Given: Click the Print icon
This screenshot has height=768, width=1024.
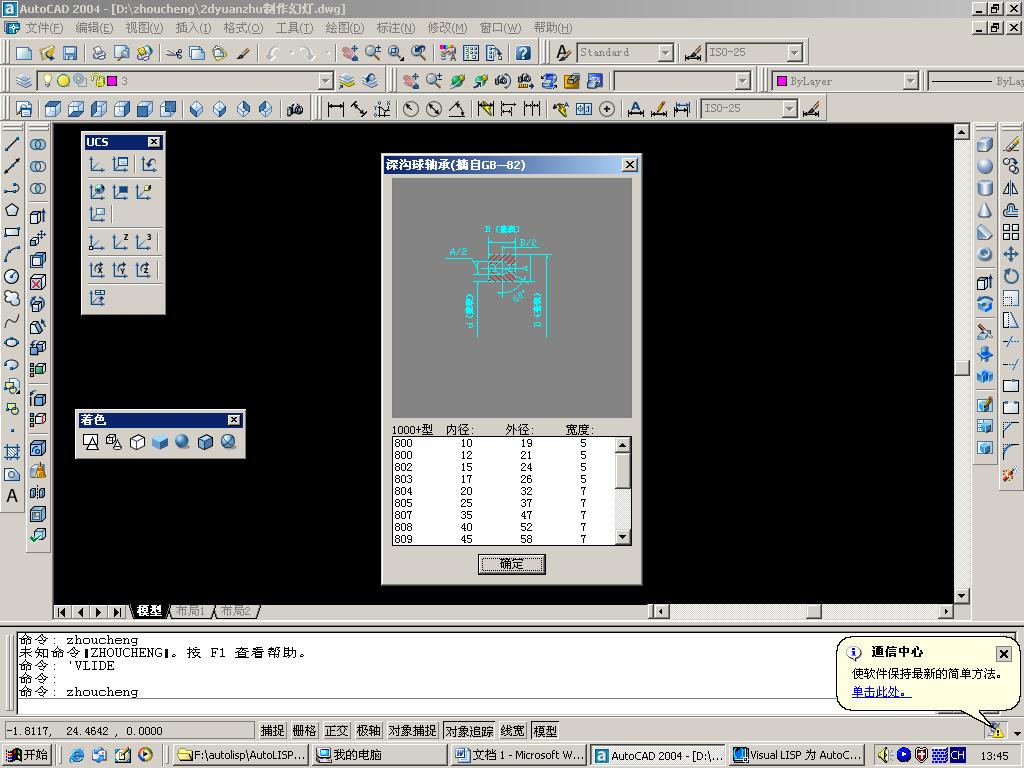Looking at the screenshot, I should click(99, 53).
